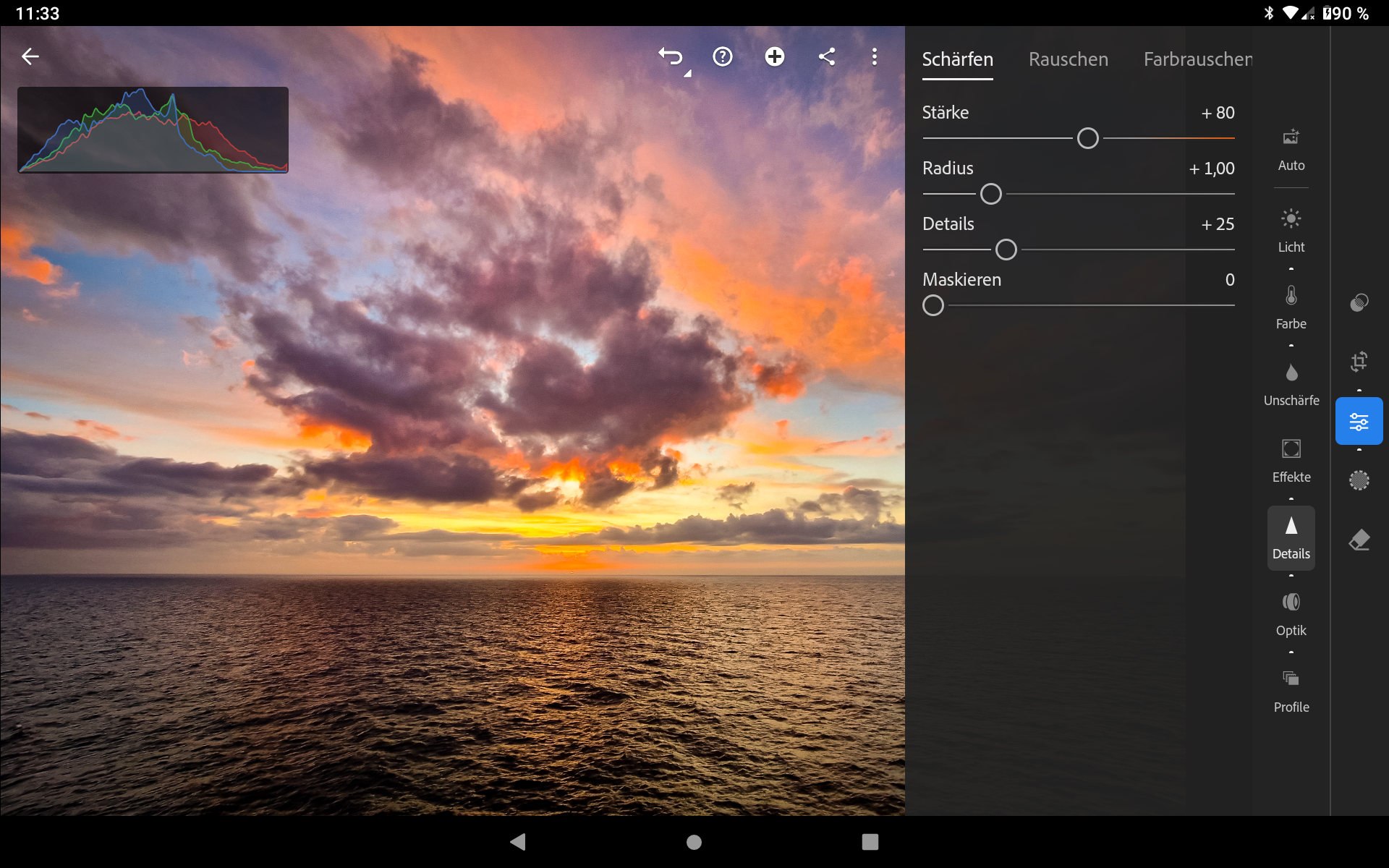Viewport: 1389px width, 868px height.
Task: Switch to the Farbrauschen tab
Action: tap(1197, 59)
